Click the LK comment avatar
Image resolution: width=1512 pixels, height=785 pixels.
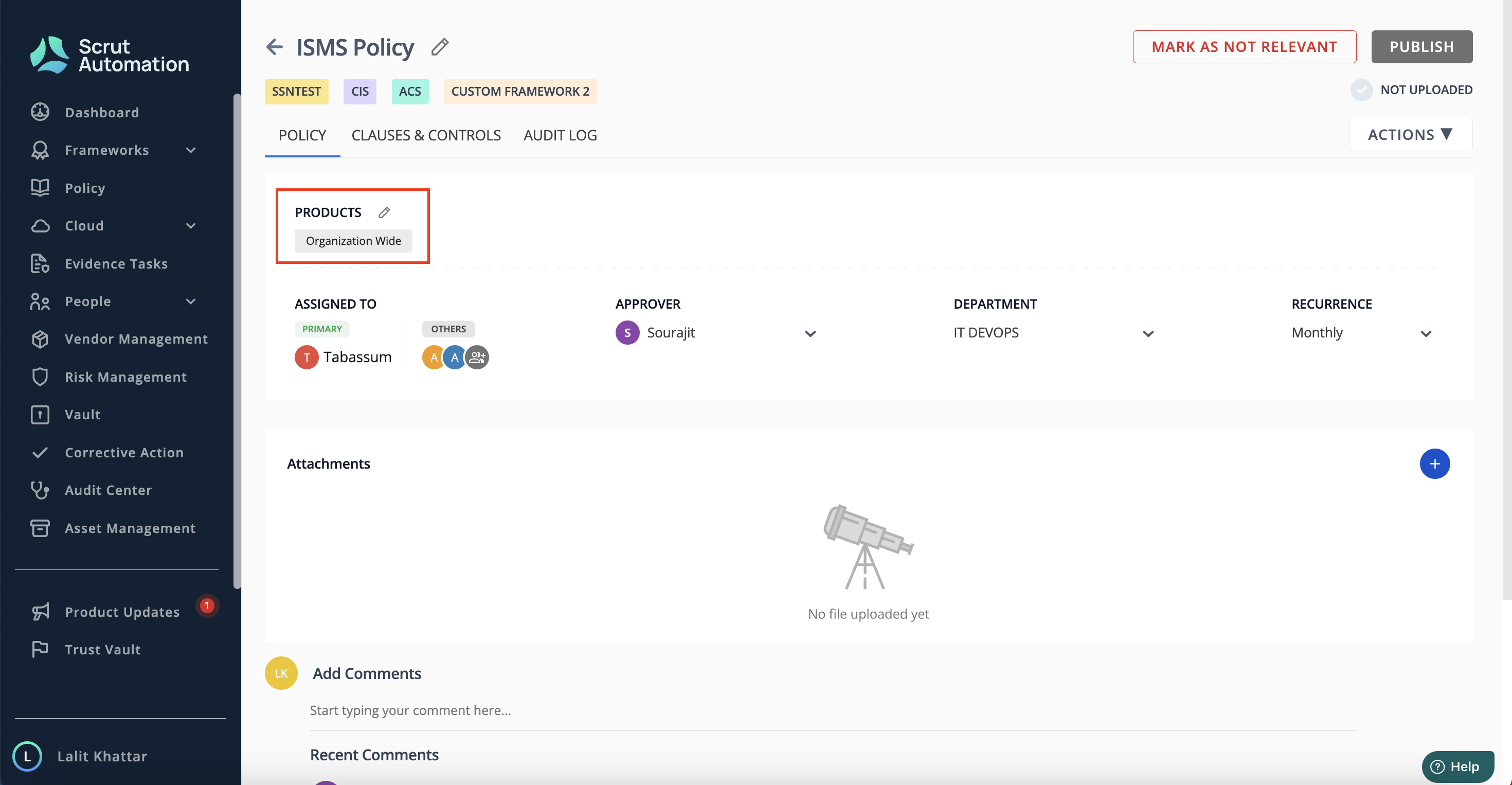coord(281,673)
